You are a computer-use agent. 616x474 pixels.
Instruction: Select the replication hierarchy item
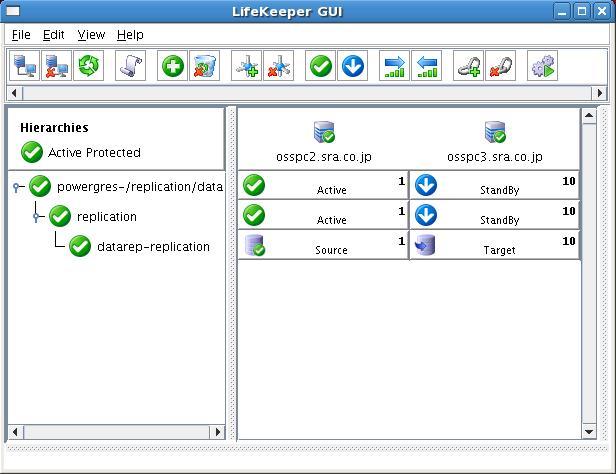coord(106,216)
